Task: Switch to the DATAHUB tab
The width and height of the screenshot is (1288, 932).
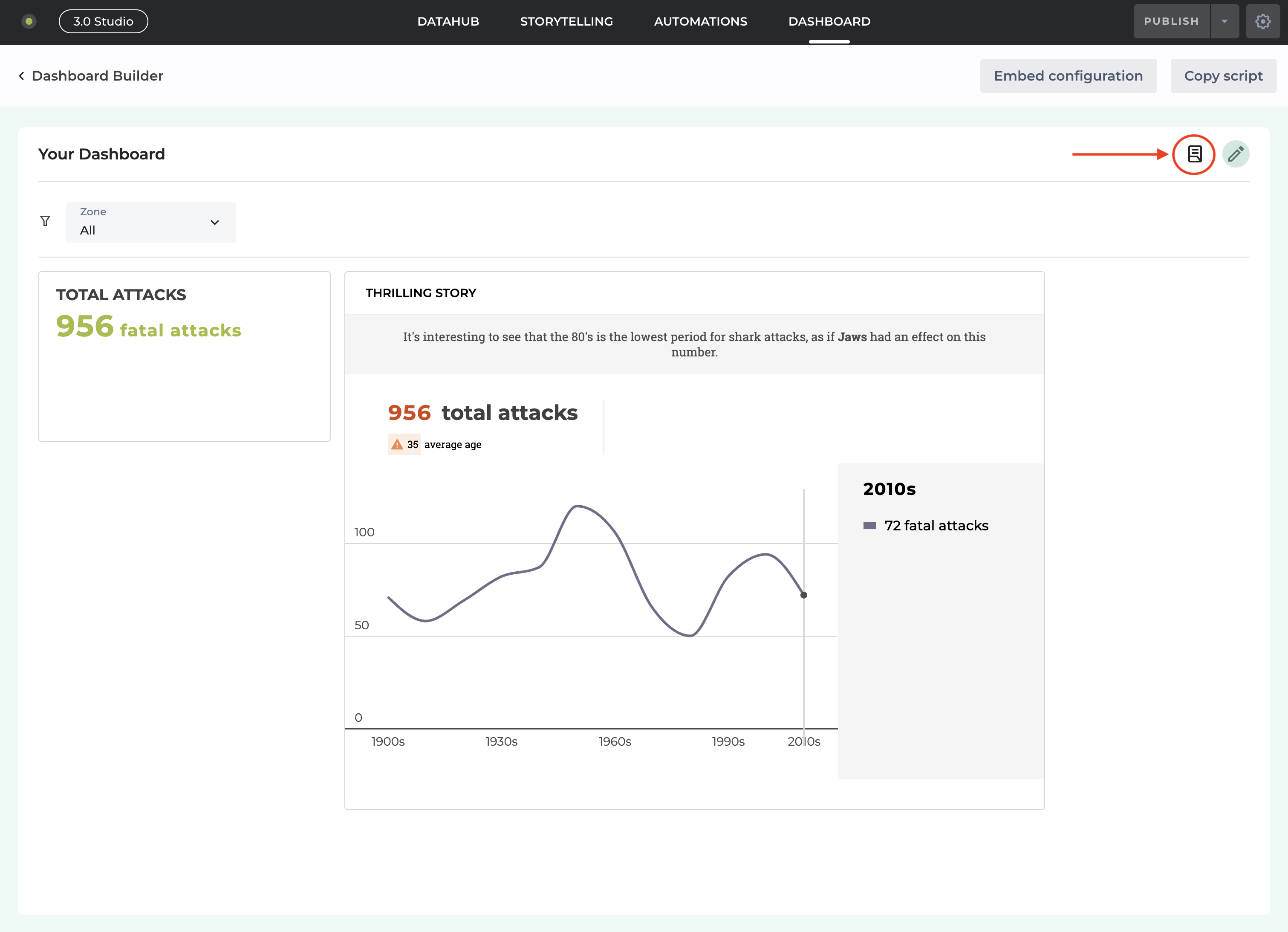Action: click(448, 22)
